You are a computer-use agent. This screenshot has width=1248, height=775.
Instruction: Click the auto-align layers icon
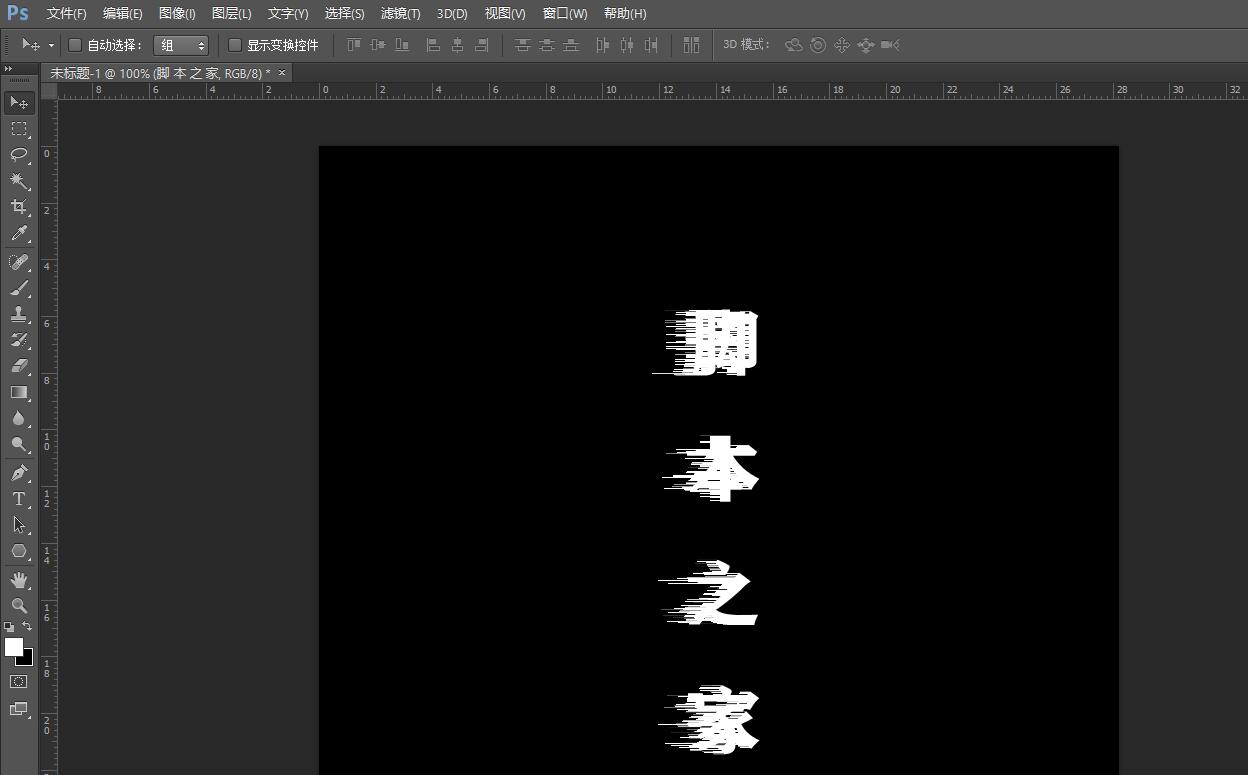[x=691, y=45]
